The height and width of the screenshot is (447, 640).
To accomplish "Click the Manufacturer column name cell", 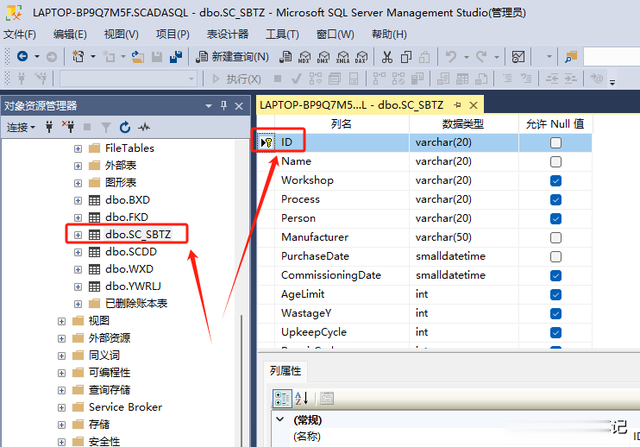I will [x=342, y=237].
